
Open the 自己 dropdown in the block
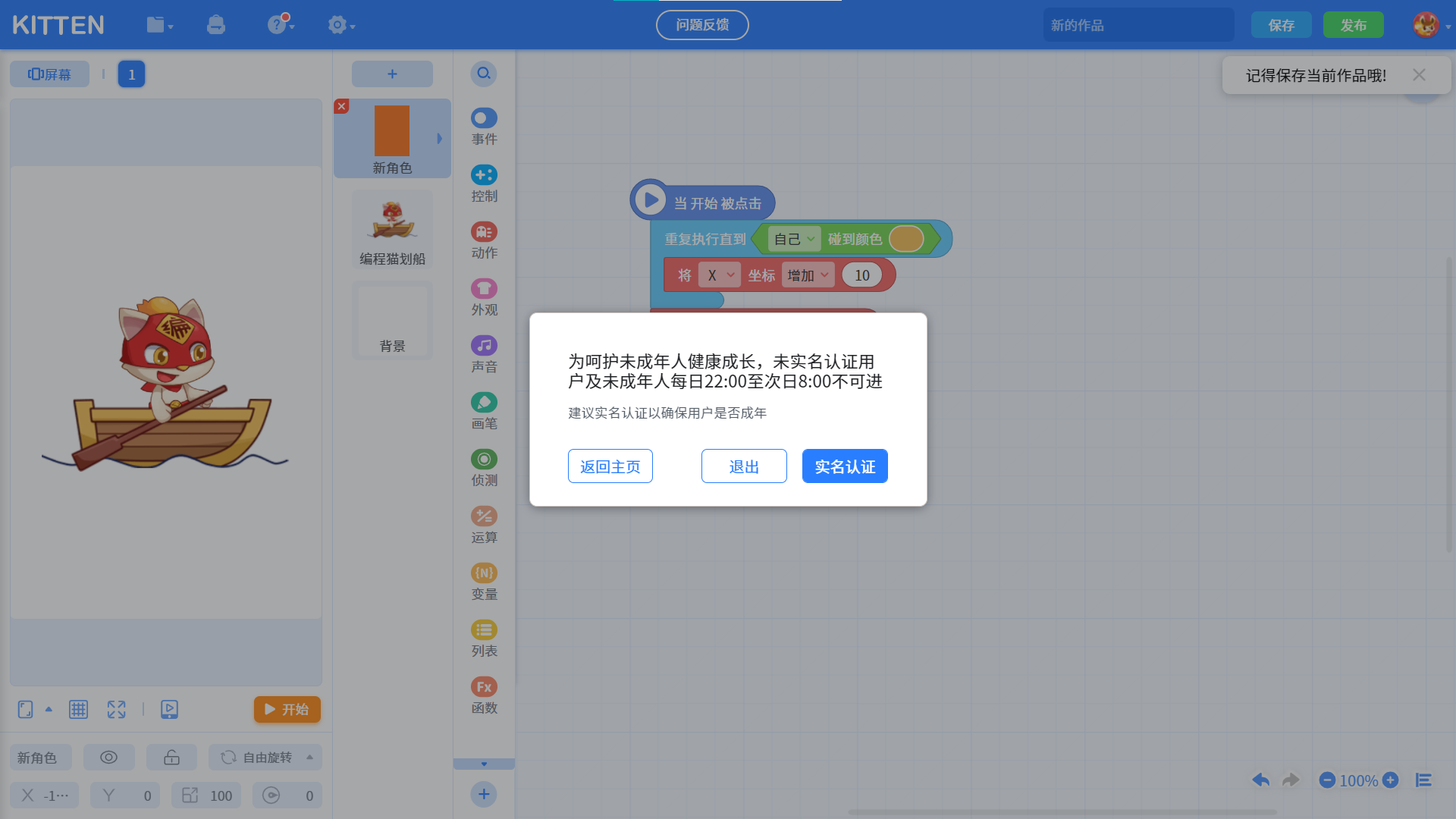(x=794, y=239)
